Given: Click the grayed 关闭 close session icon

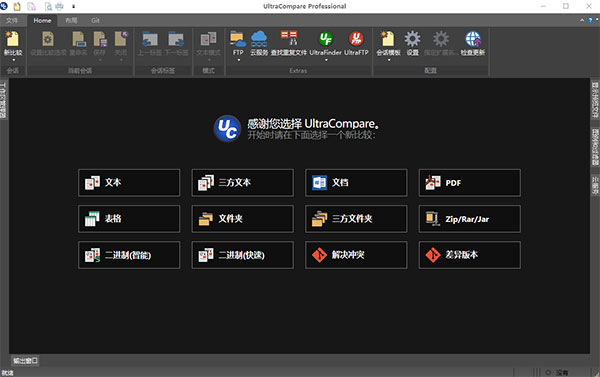Looking at the screenshot, I should click(121, 39).
